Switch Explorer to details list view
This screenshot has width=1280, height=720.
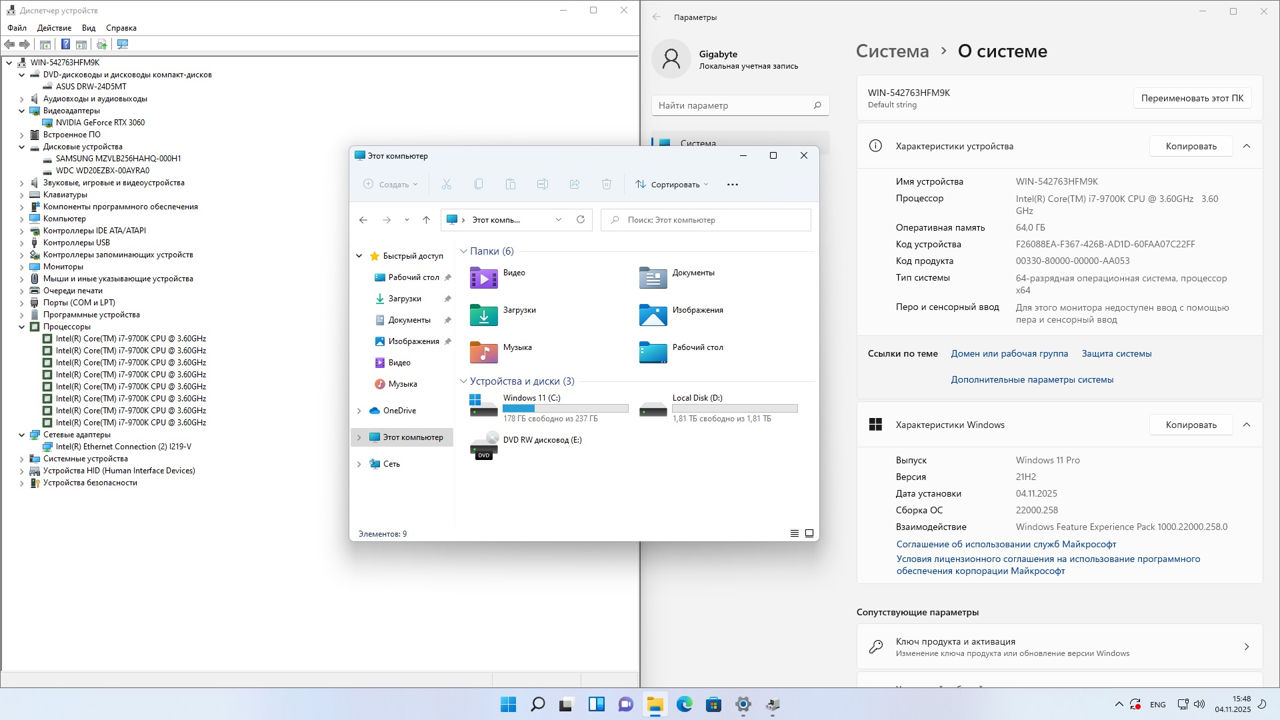pyautogui.click(x=795, y=534)
